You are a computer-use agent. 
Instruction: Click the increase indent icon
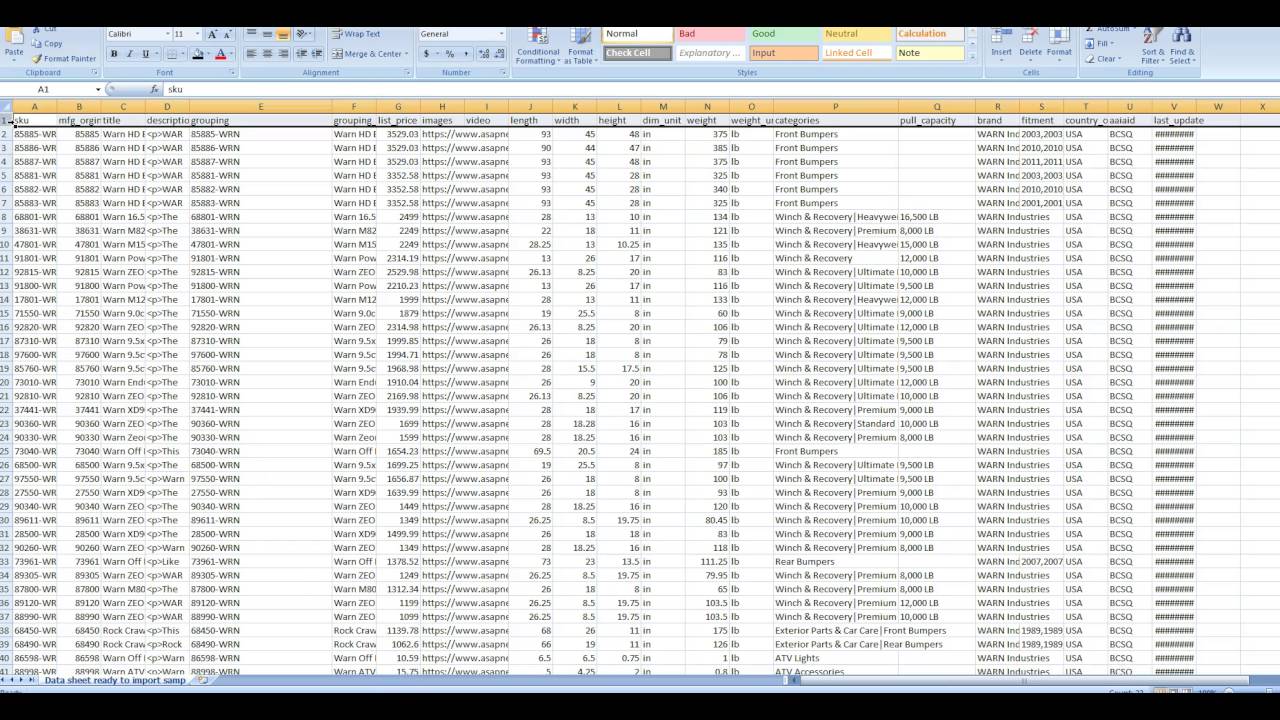pyautogui.click(x=316, y=54)
